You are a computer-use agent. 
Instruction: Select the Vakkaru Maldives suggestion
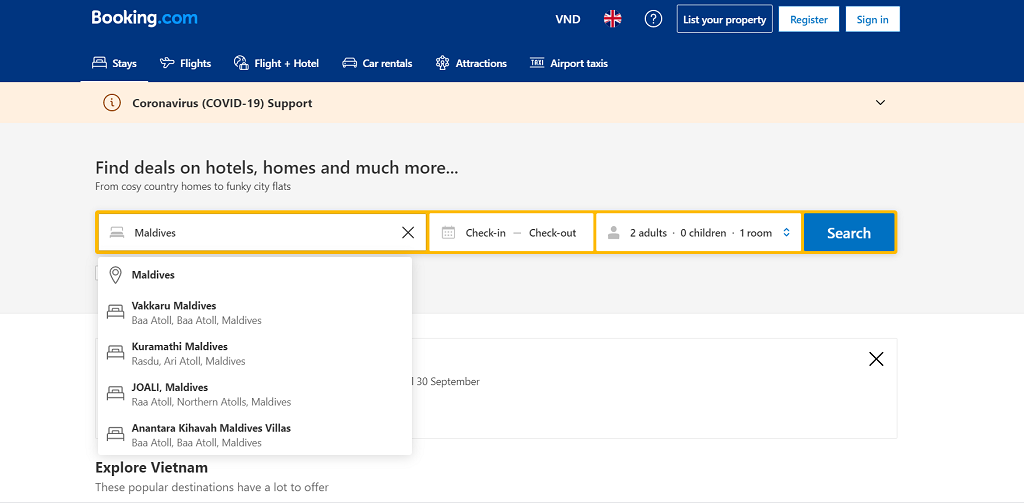pos(255,313)
